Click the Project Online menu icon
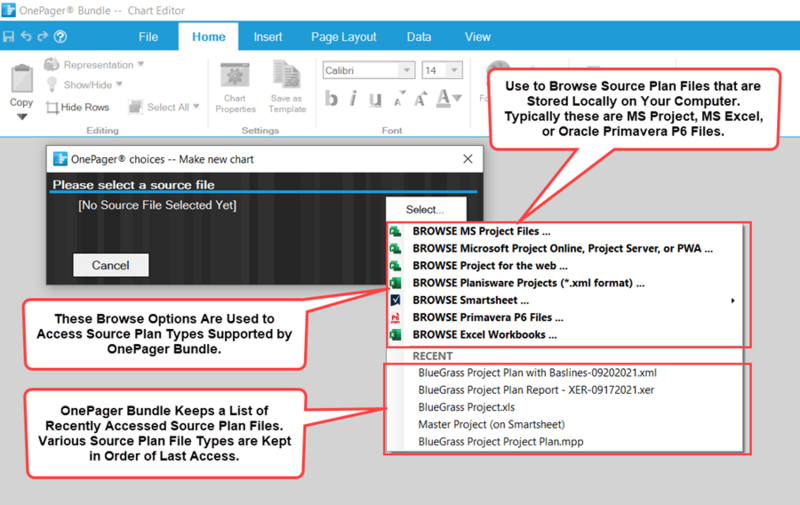 [395, 249]
